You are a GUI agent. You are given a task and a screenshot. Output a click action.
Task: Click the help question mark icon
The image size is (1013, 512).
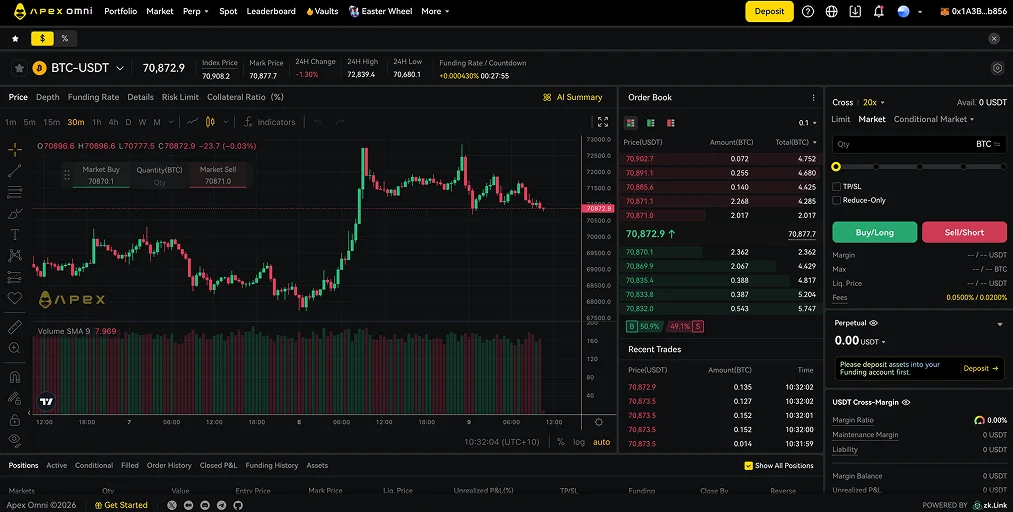click(x=808, y=12)
